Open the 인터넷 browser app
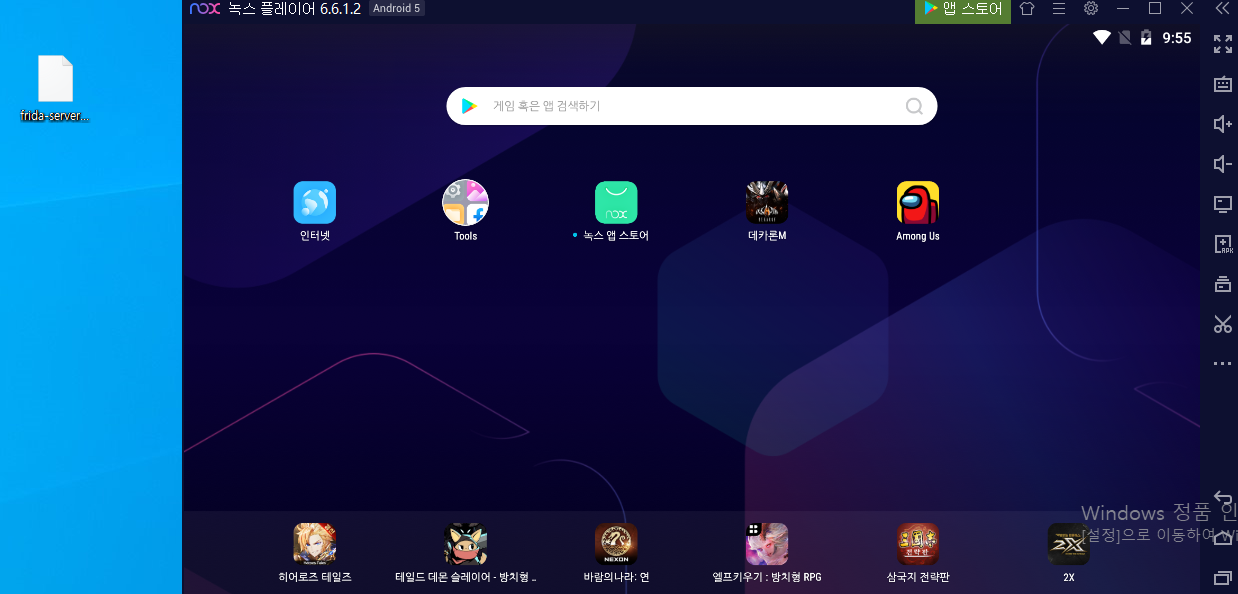The height and width of the screenshot is (594, 1238). pyautogui.click(x=314, y=202)
